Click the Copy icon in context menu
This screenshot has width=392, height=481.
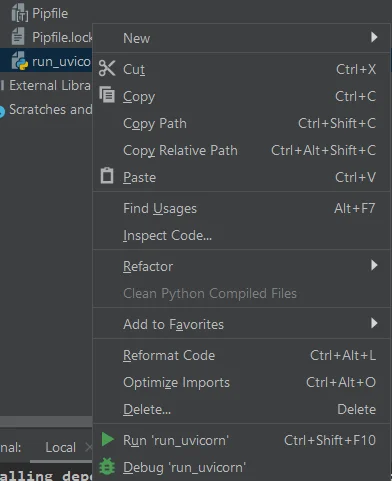[x=107, y=95]
